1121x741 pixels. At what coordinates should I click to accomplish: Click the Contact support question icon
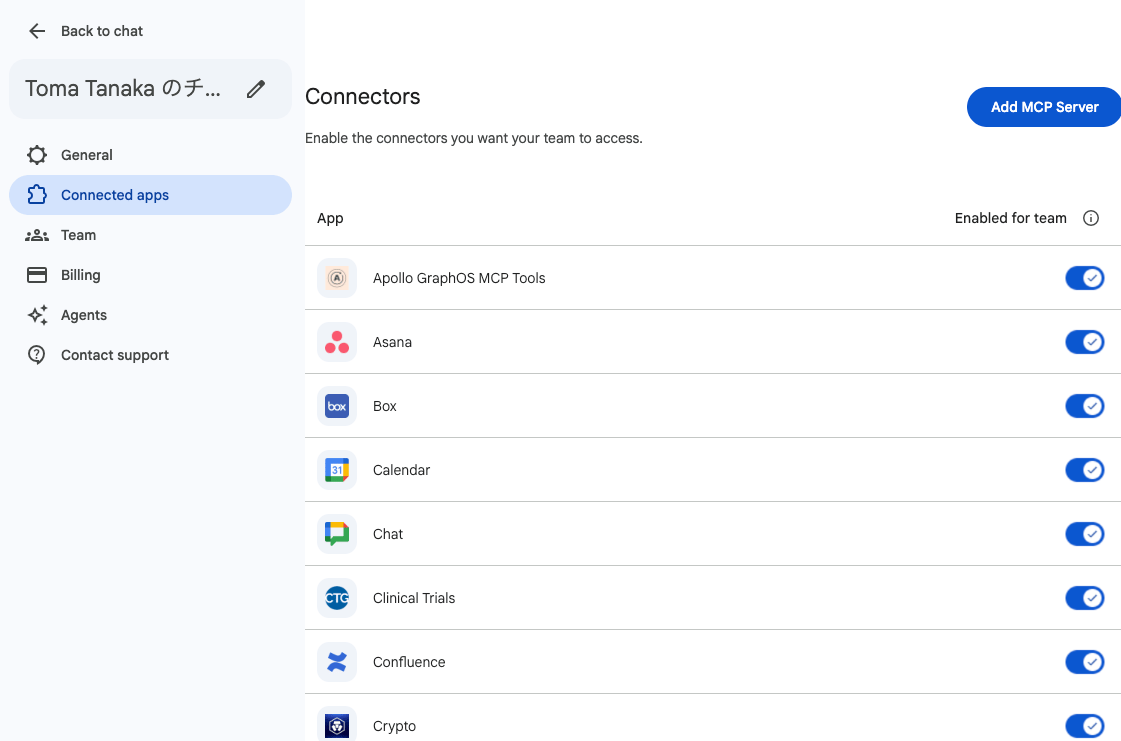point(36,355)
